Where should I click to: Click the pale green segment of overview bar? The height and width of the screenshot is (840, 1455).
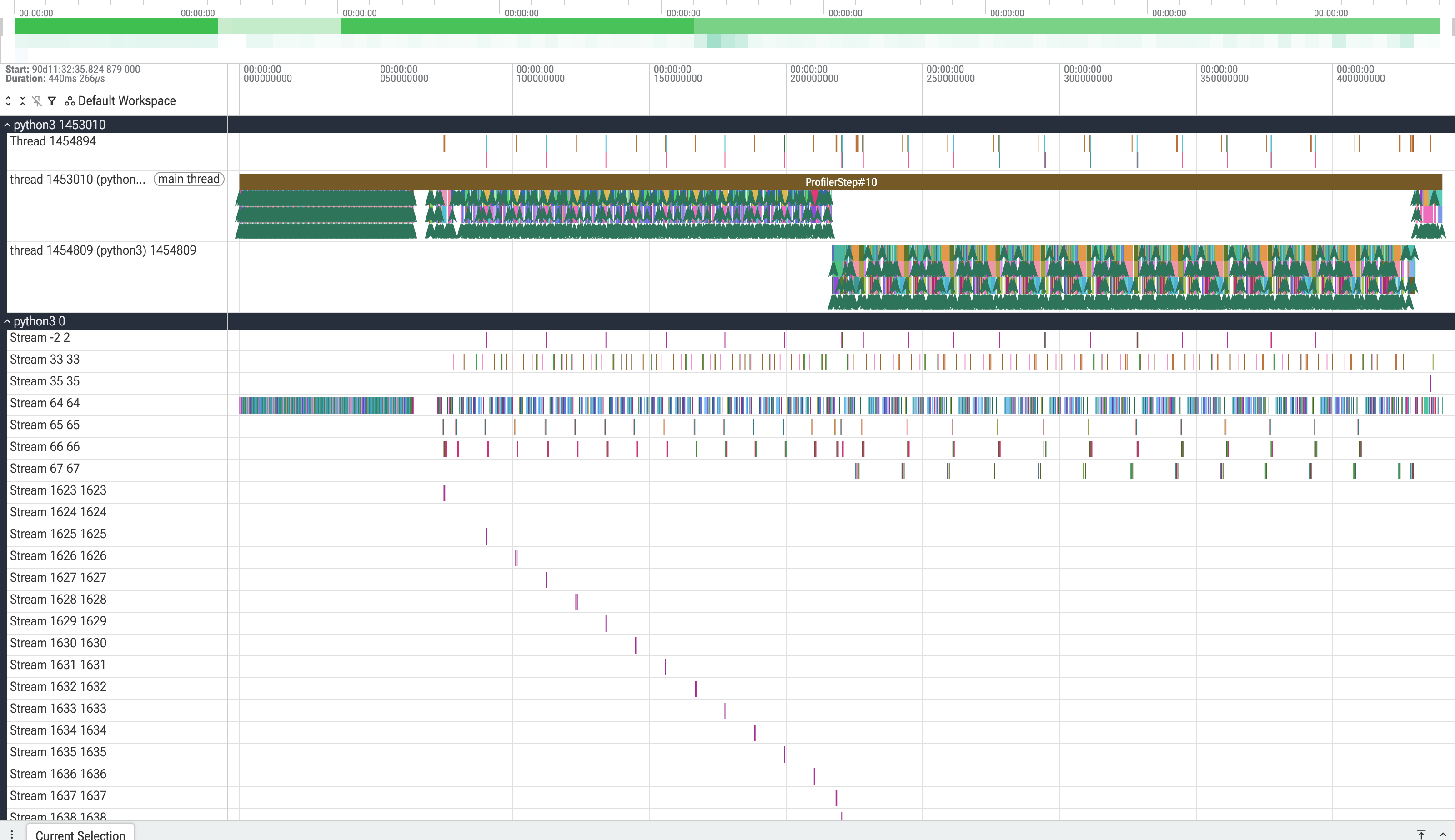280,26
